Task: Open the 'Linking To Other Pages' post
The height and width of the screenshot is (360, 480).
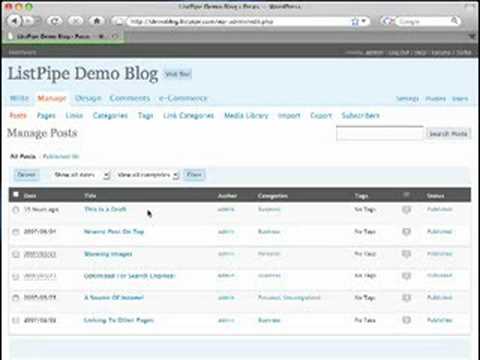Action: click(118, 320)
